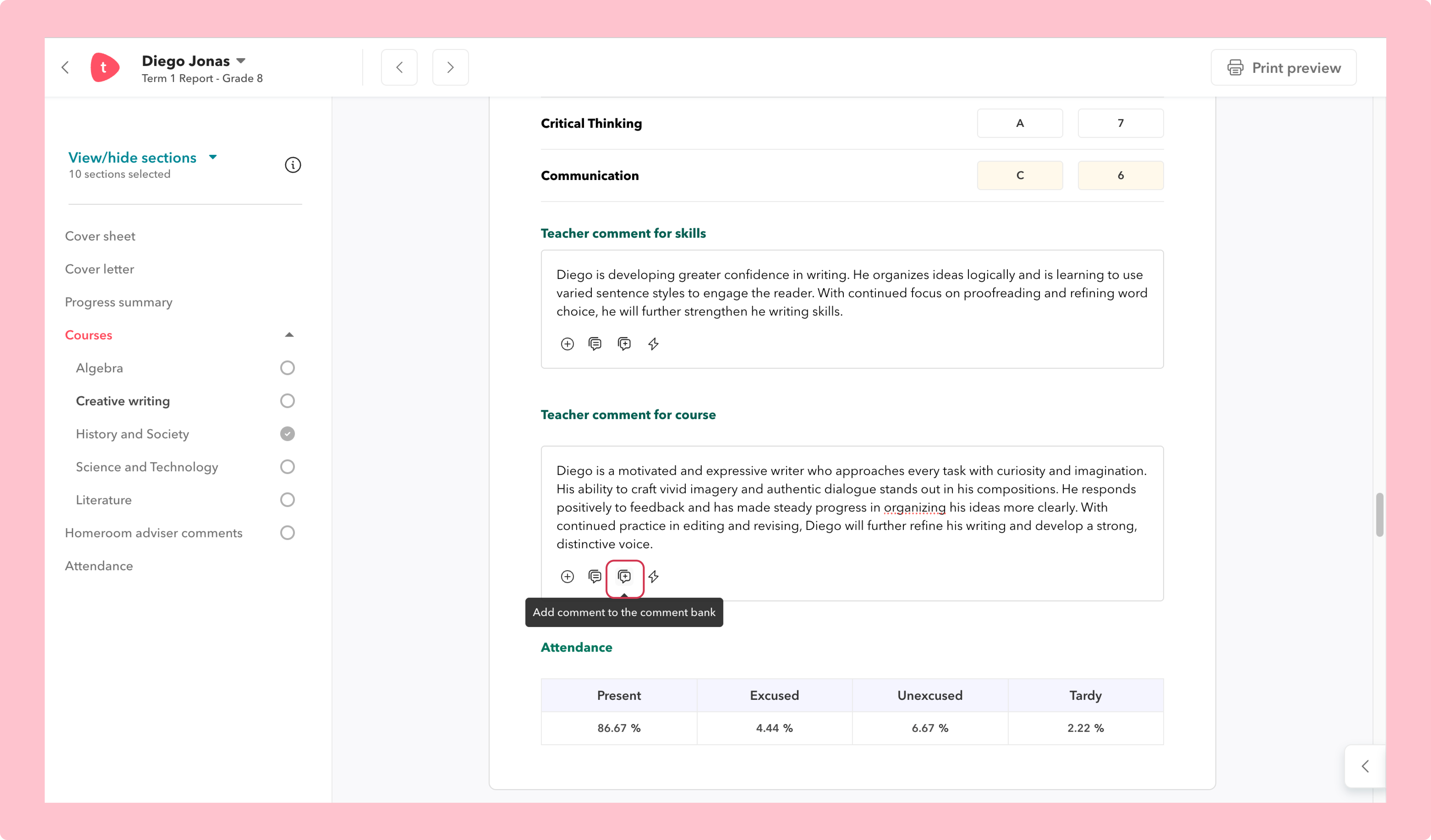Click the Critical Thinking grade A box
The width and height of the screenshot is (1431, 840).
(x=1020, y=123)
